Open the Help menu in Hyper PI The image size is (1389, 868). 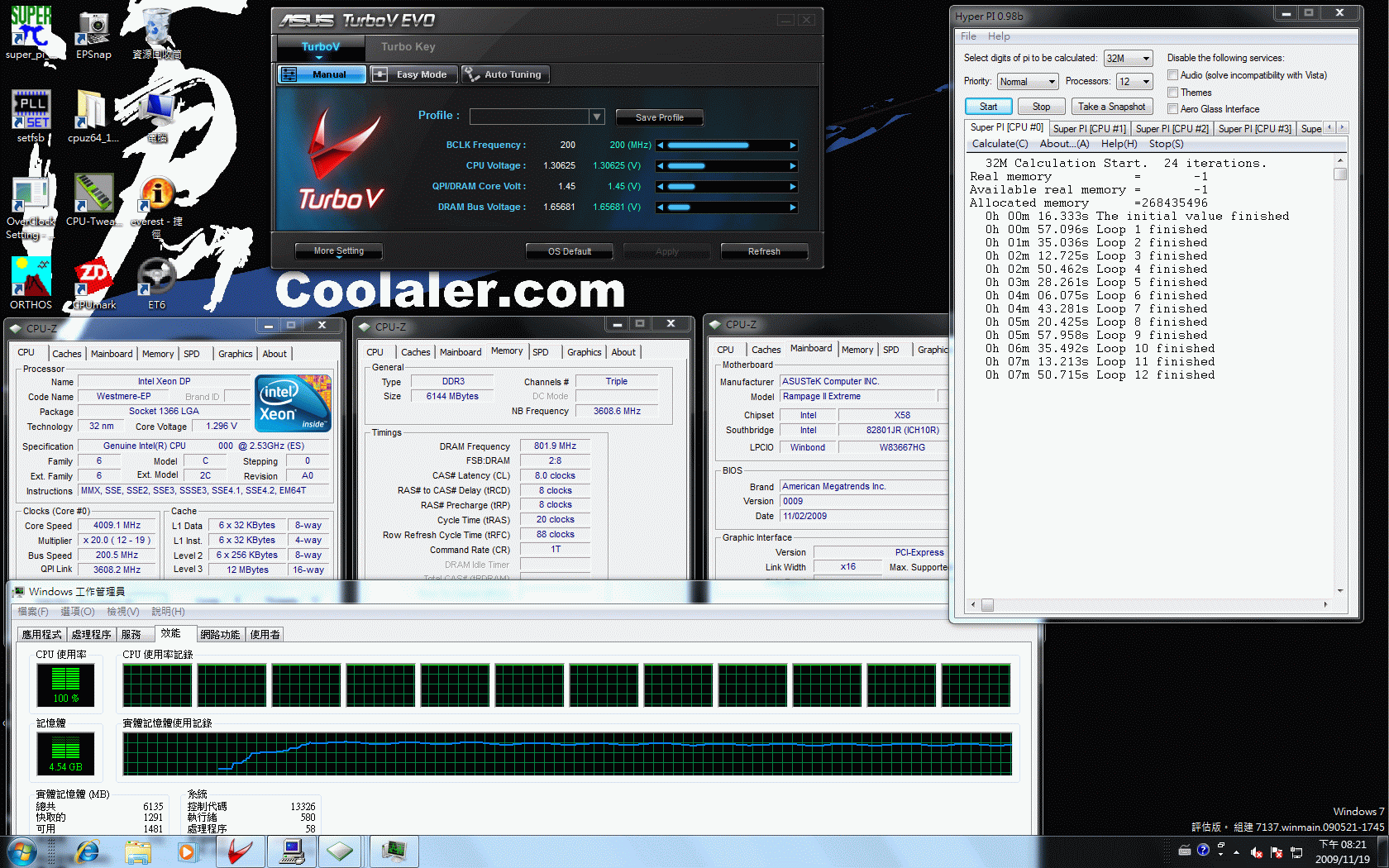998,36
